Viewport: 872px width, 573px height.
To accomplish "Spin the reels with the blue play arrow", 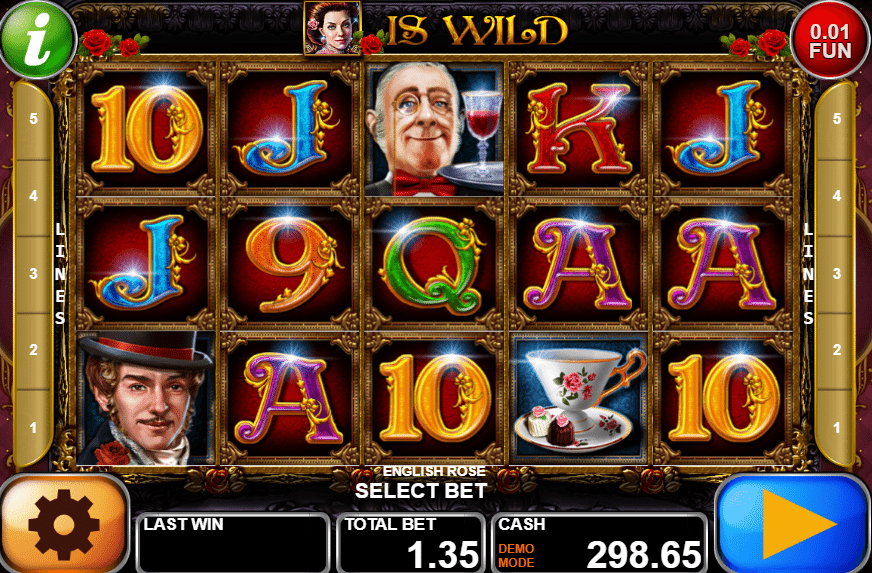I will click(x=793, y=524).
